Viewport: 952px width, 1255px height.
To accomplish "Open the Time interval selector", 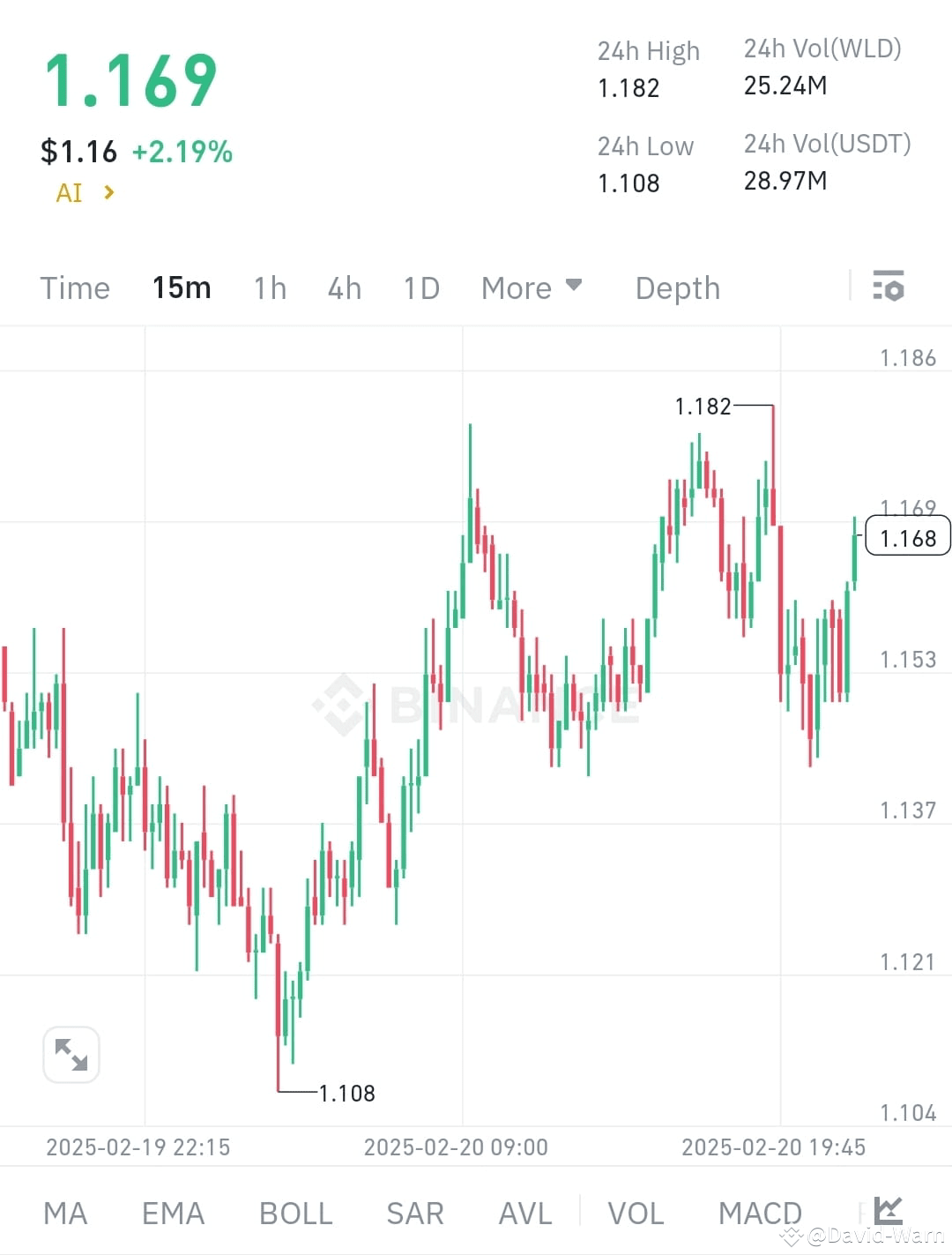I will click(x=74, y=288).
